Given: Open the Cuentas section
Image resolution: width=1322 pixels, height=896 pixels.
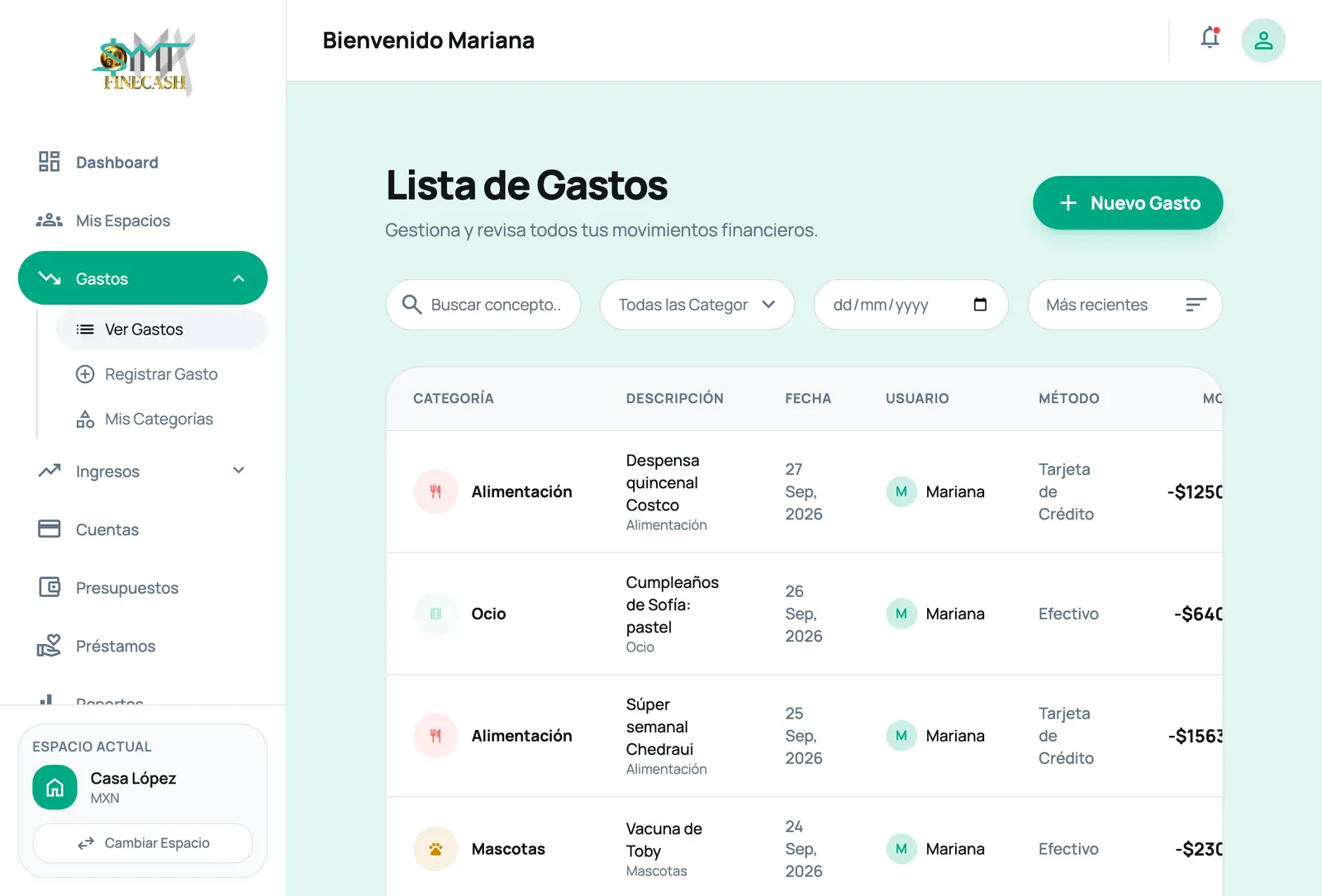Looking at the screenshot, I should (x=143, y=529).
